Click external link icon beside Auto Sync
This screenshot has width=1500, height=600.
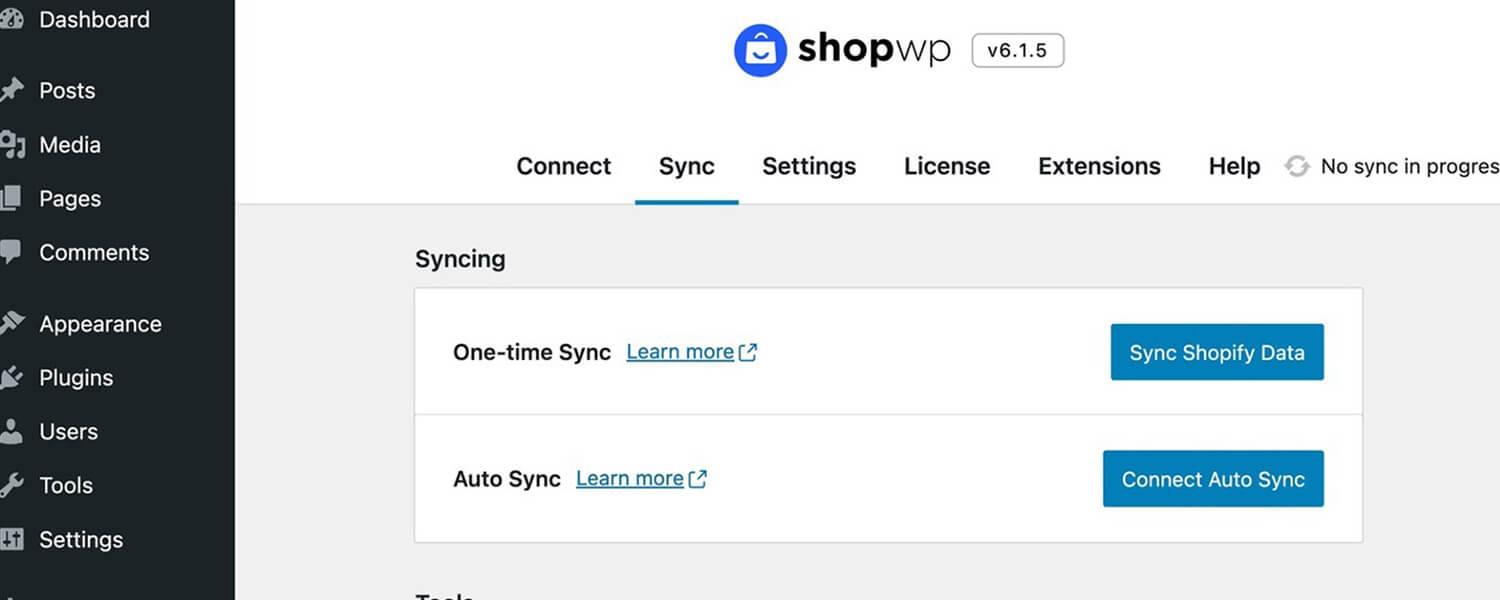(x=698, y=479)
